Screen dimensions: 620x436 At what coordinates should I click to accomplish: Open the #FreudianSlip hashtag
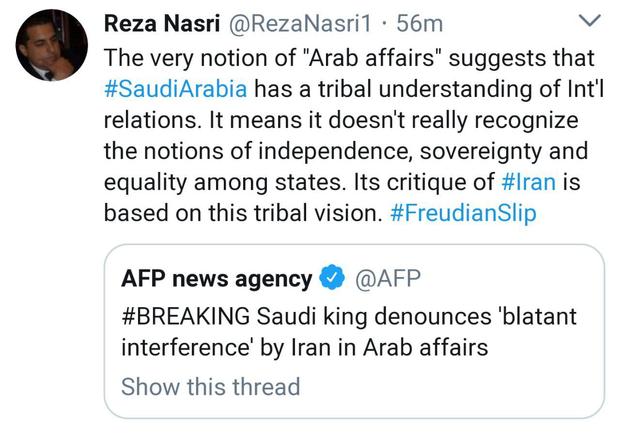point(463,213)
